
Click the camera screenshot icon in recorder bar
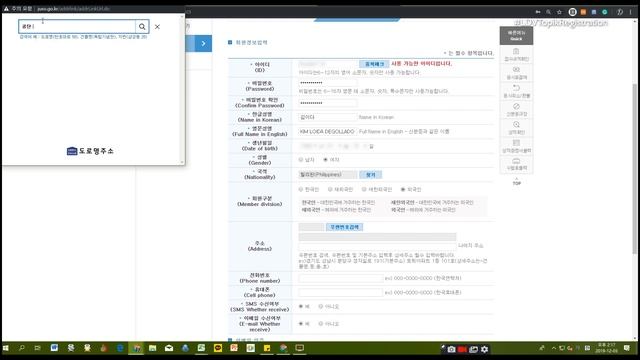451,349
